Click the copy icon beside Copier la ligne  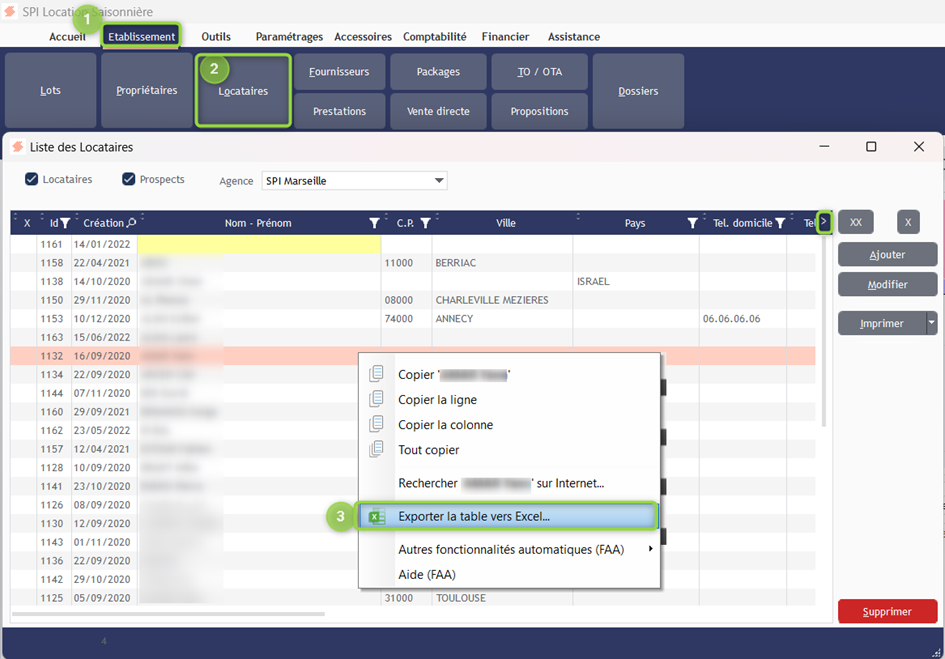376,399
